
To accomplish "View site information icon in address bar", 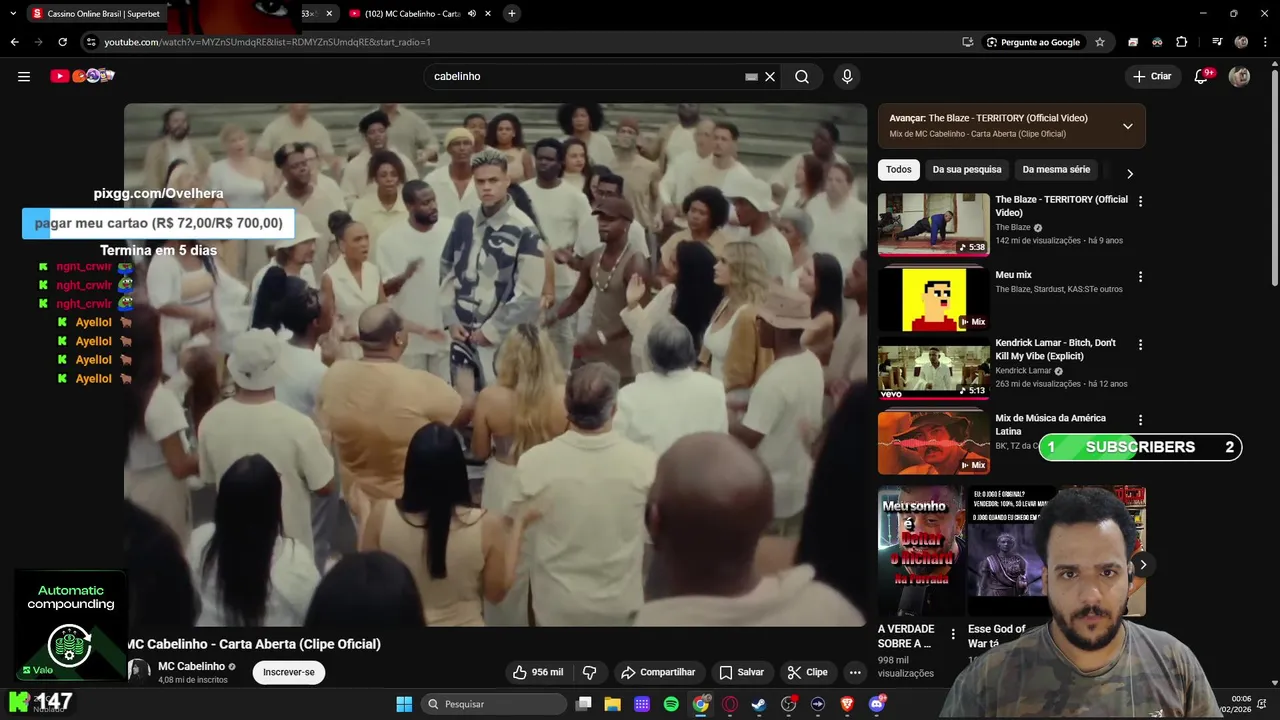I will [91, 42].
